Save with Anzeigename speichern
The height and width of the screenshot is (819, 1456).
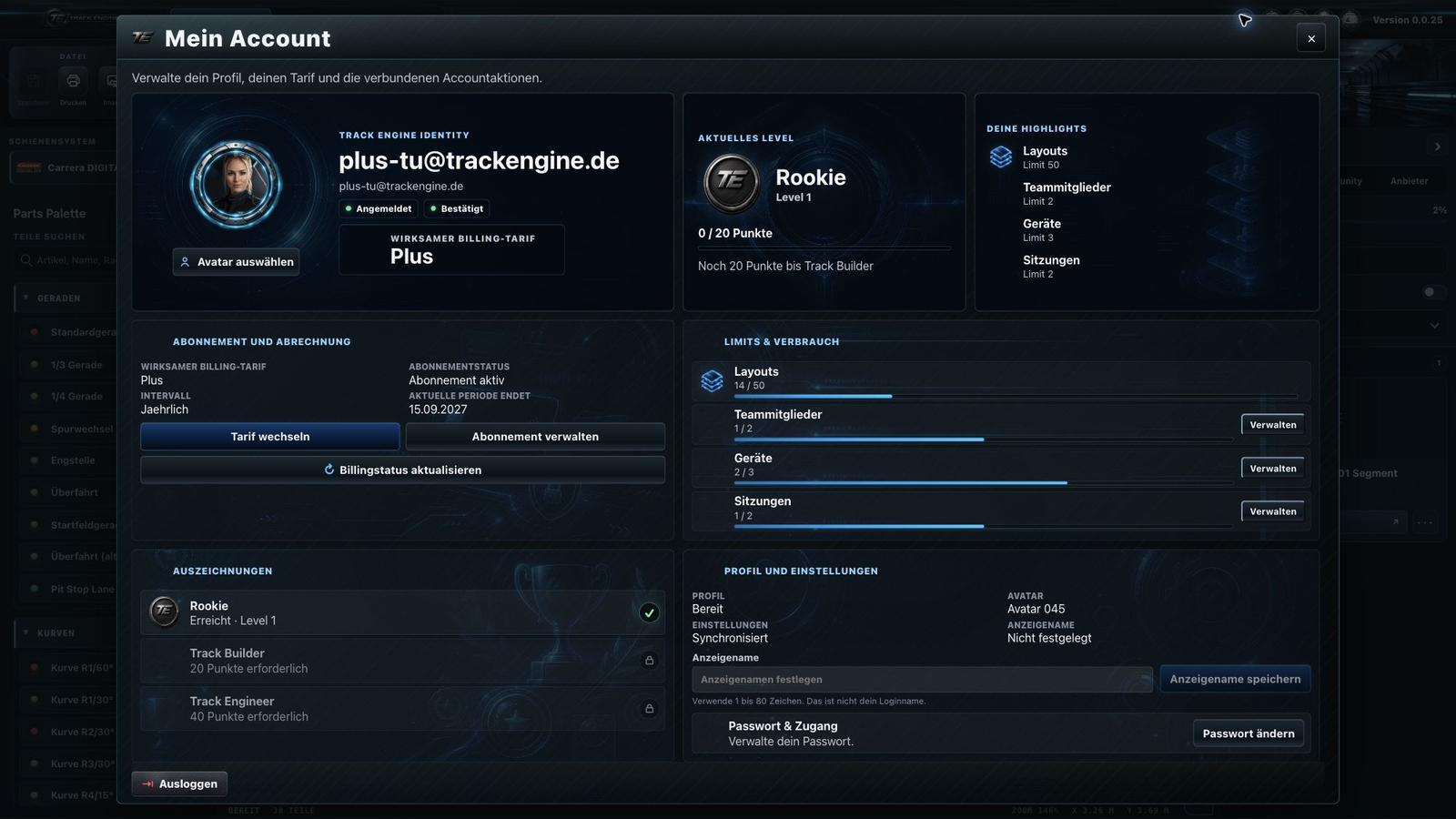(x=1235, y=679)
